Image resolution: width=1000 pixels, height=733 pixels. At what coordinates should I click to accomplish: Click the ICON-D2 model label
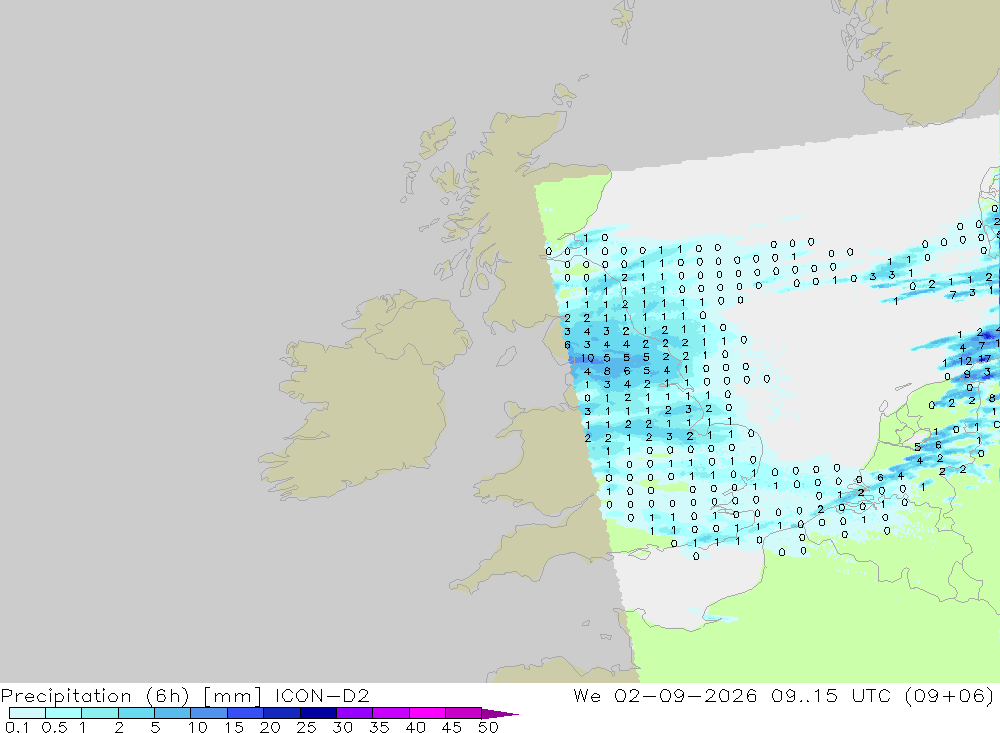[x=322, y=695]
